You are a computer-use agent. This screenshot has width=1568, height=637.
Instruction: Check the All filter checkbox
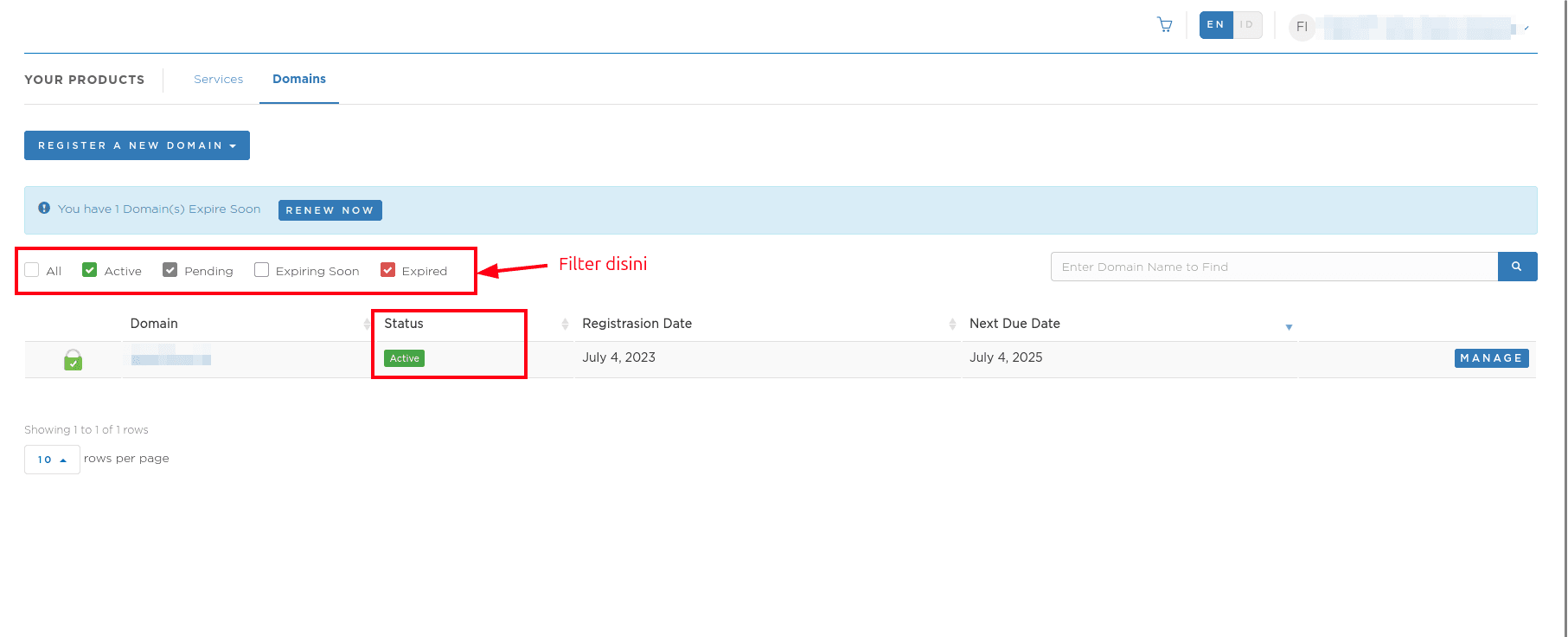[x=32, y=270]
